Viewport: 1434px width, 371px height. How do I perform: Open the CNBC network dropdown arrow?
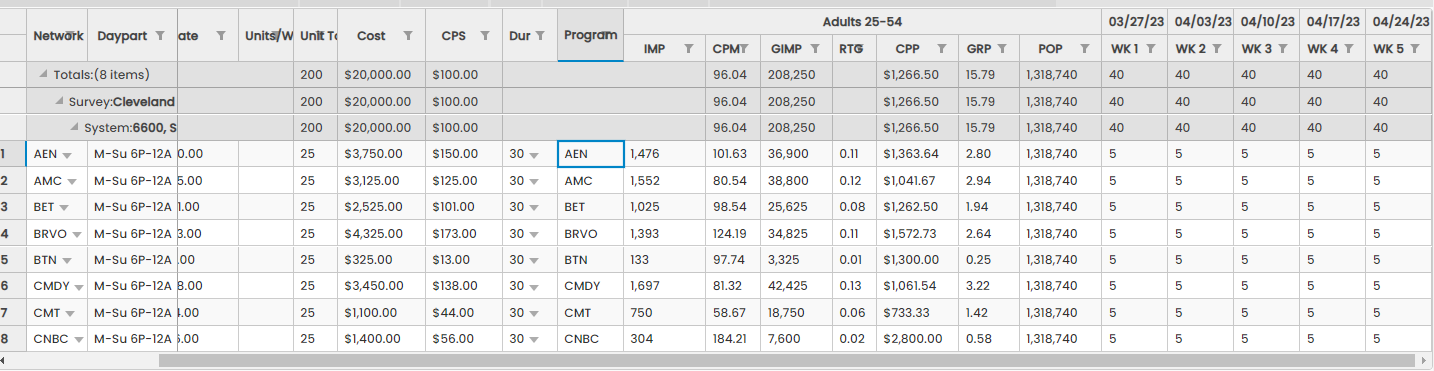coord(78,340)
